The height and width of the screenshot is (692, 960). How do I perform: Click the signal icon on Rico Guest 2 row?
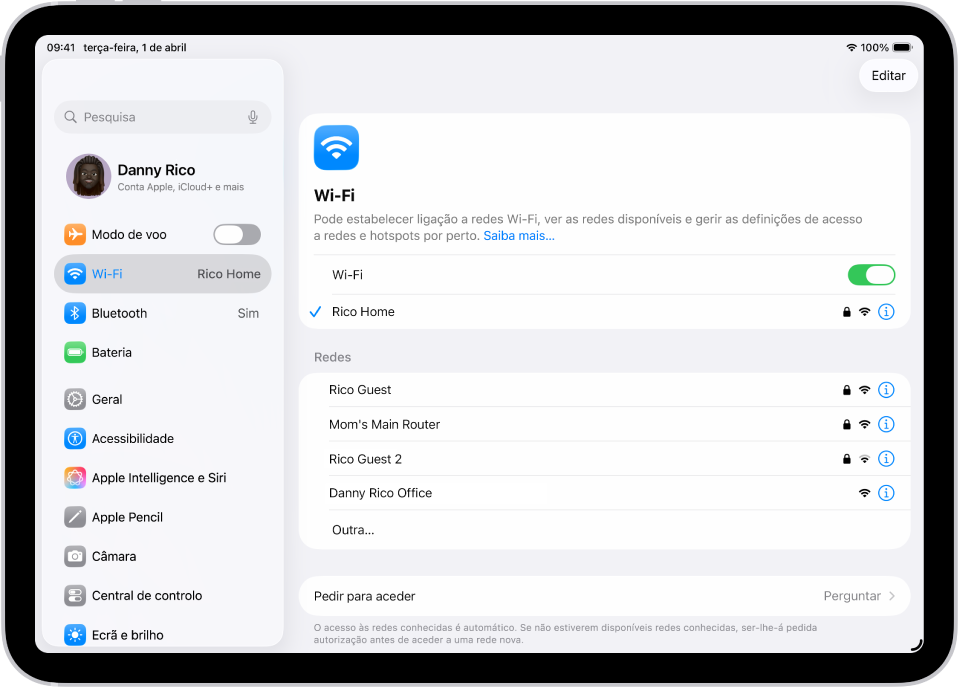pyautogui.click(x=864, y=459)
